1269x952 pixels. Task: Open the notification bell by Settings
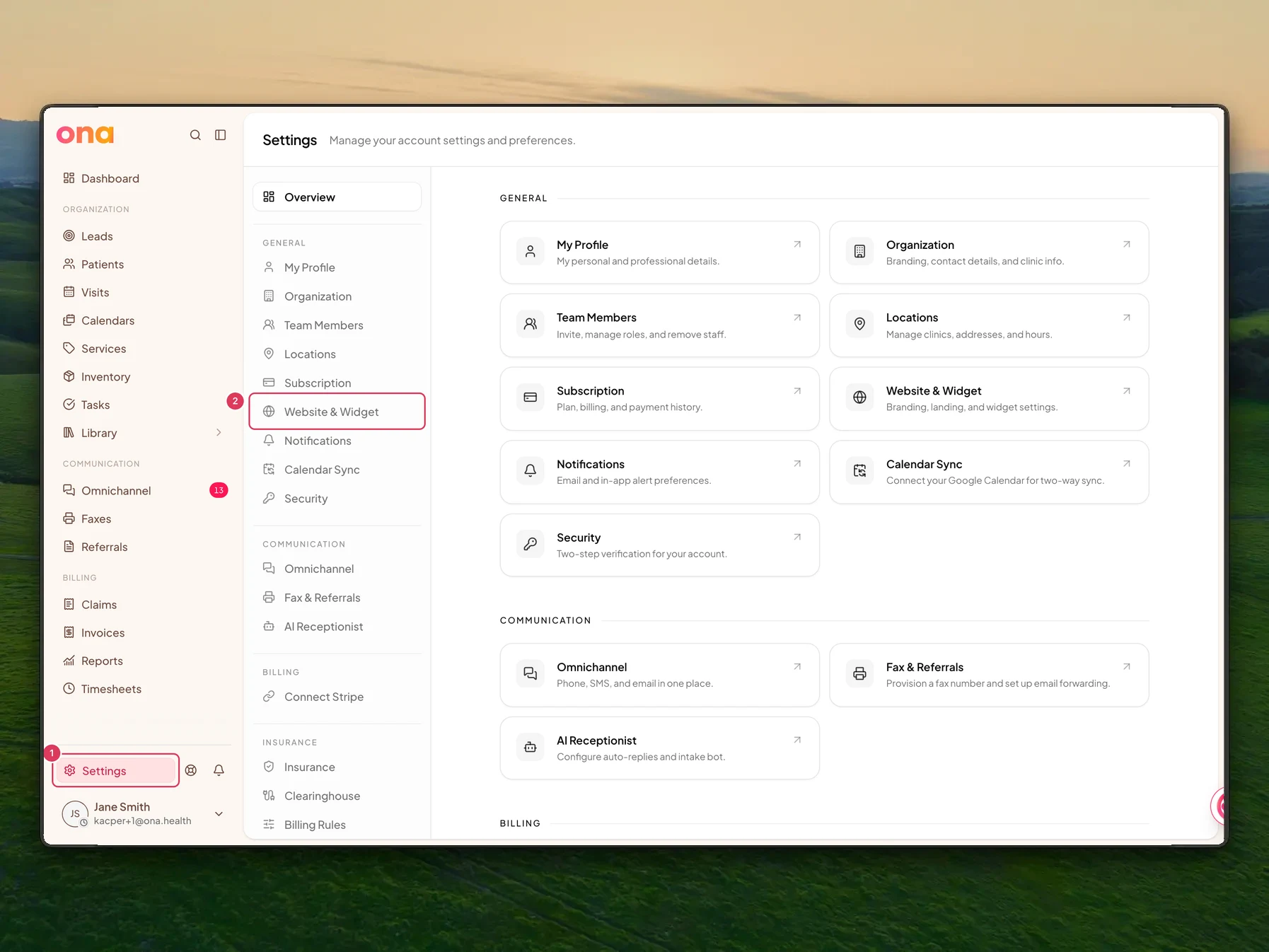[219, 770]
